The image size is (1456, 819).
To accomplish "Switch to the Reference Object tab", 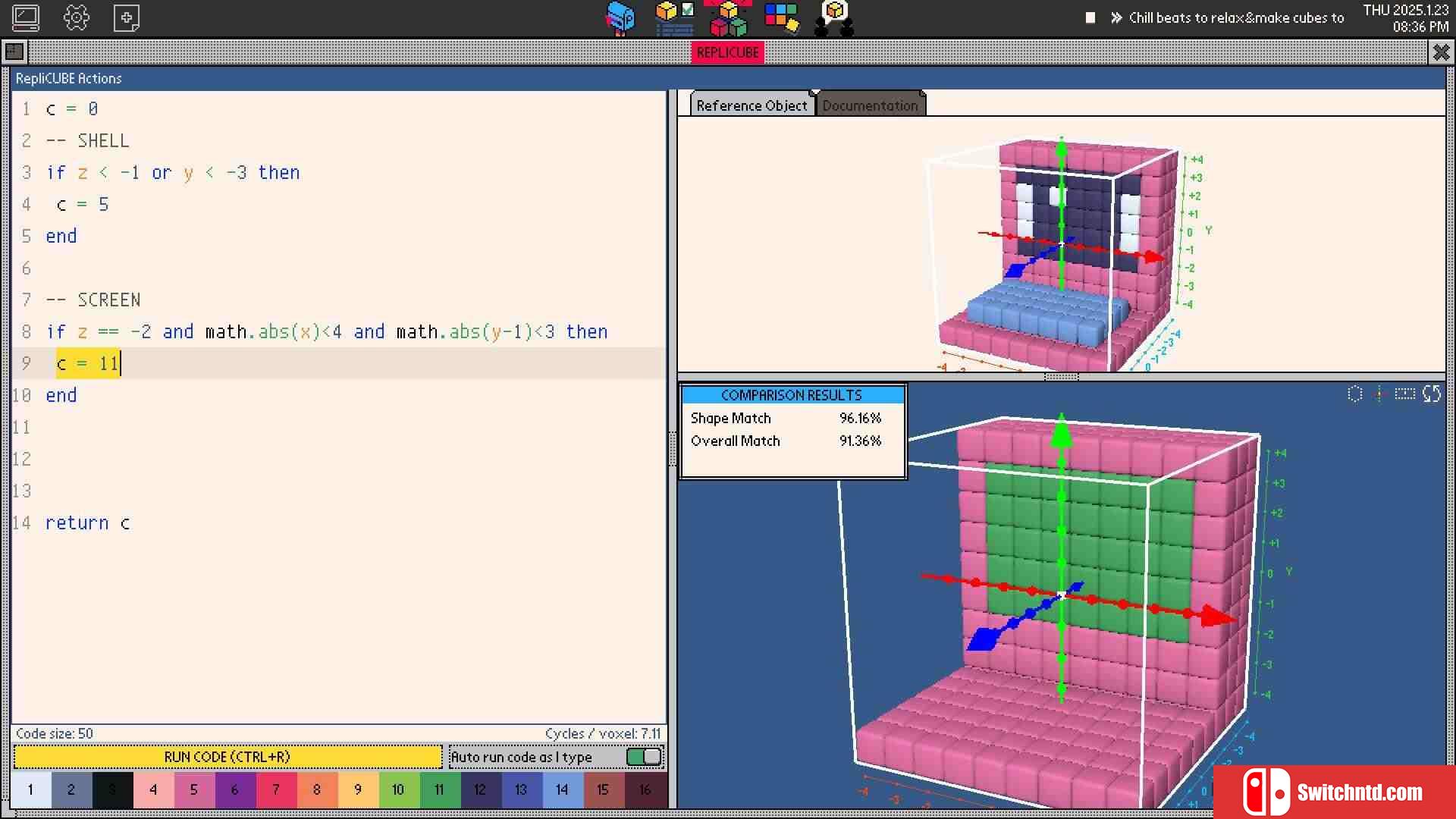I will point(751,105).
